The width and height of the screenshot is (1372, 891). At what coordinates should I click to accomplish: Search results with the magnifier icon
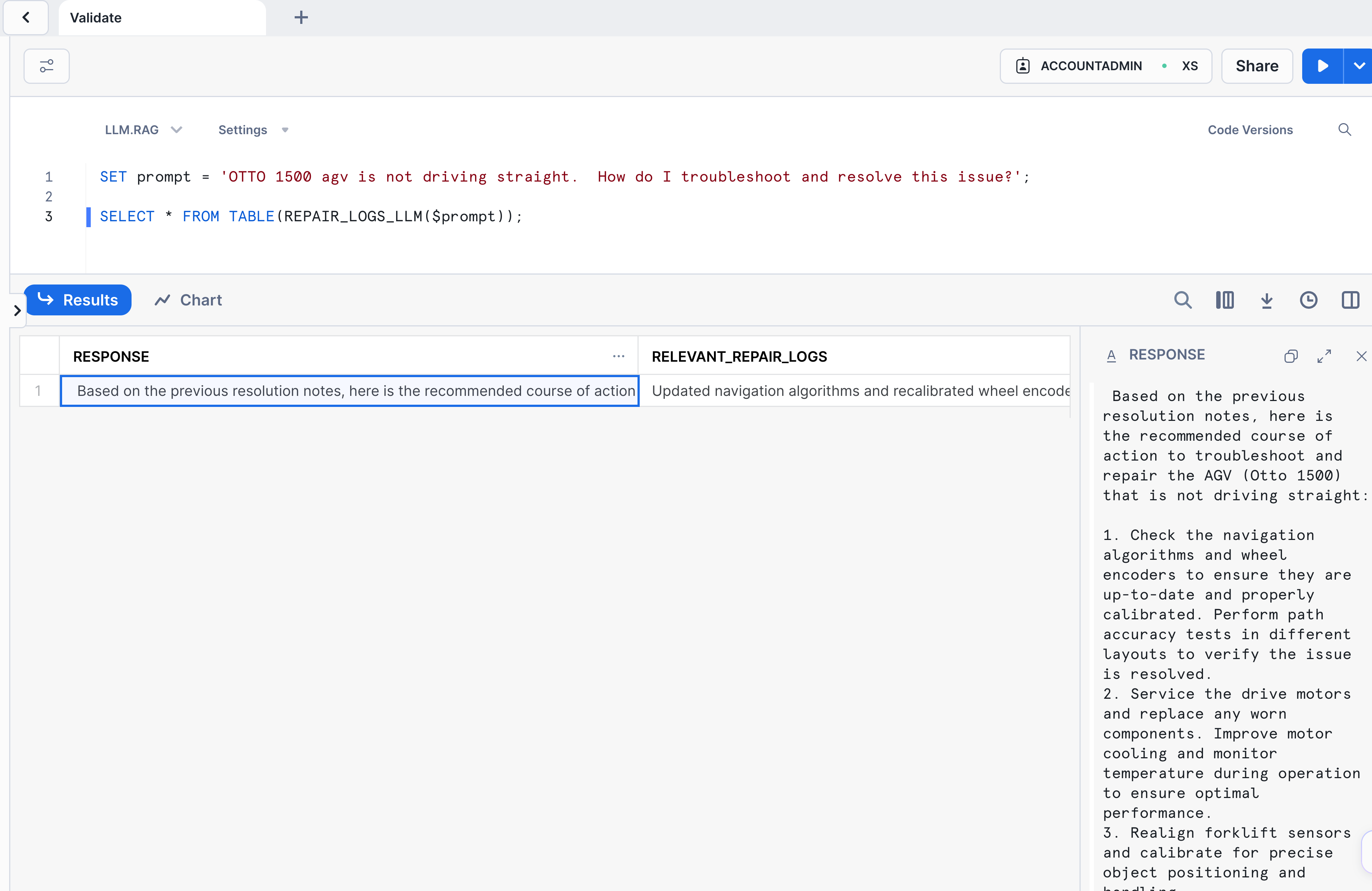(x=1182, y=300)
